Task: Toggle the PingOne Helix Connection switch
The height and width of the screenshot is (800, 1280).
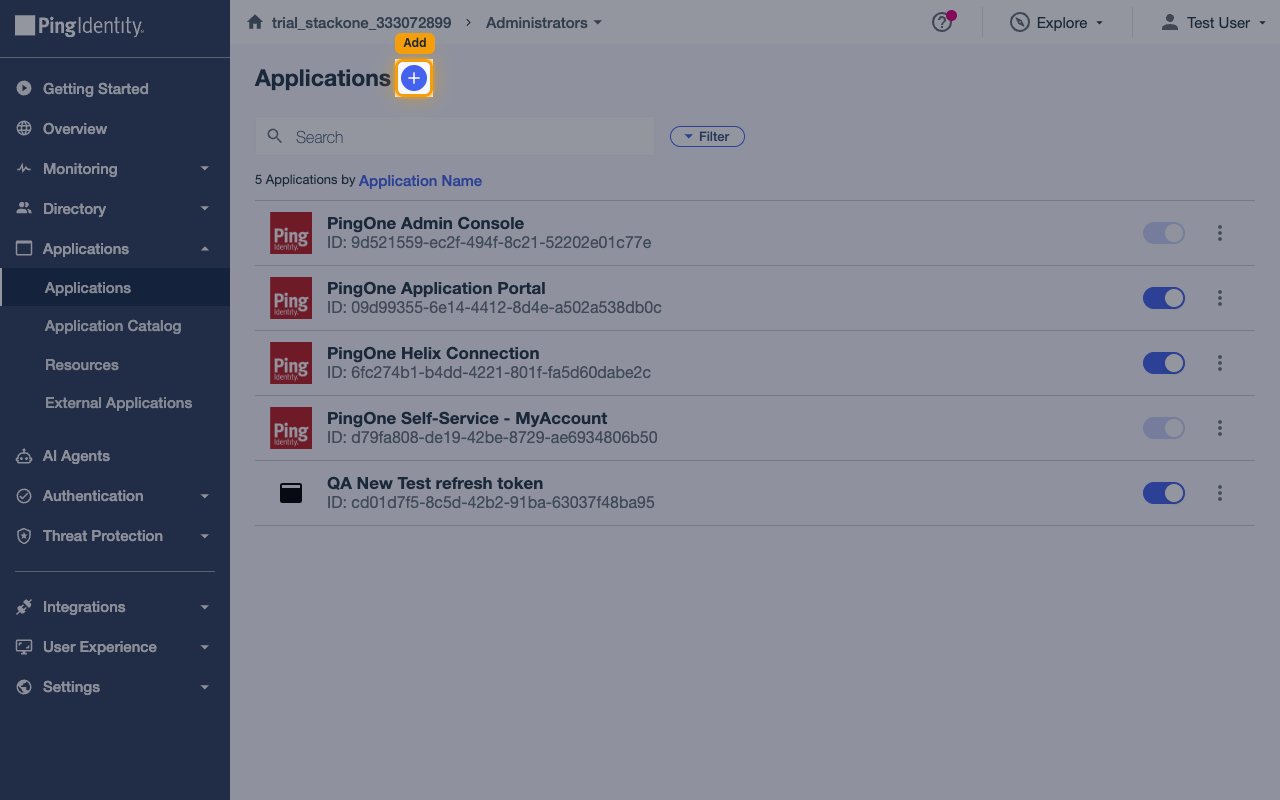Action: pyautogui.click(x=1164, y=363)
